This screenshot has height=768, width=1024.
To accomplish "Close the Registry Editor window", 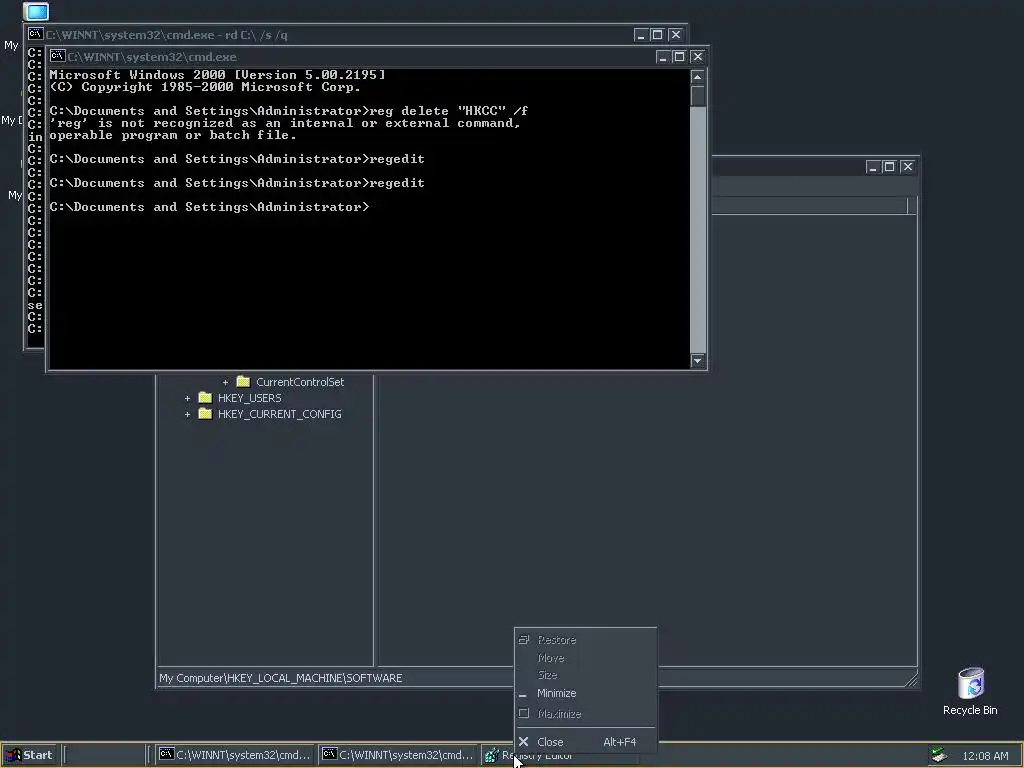I will coord(907,167).
